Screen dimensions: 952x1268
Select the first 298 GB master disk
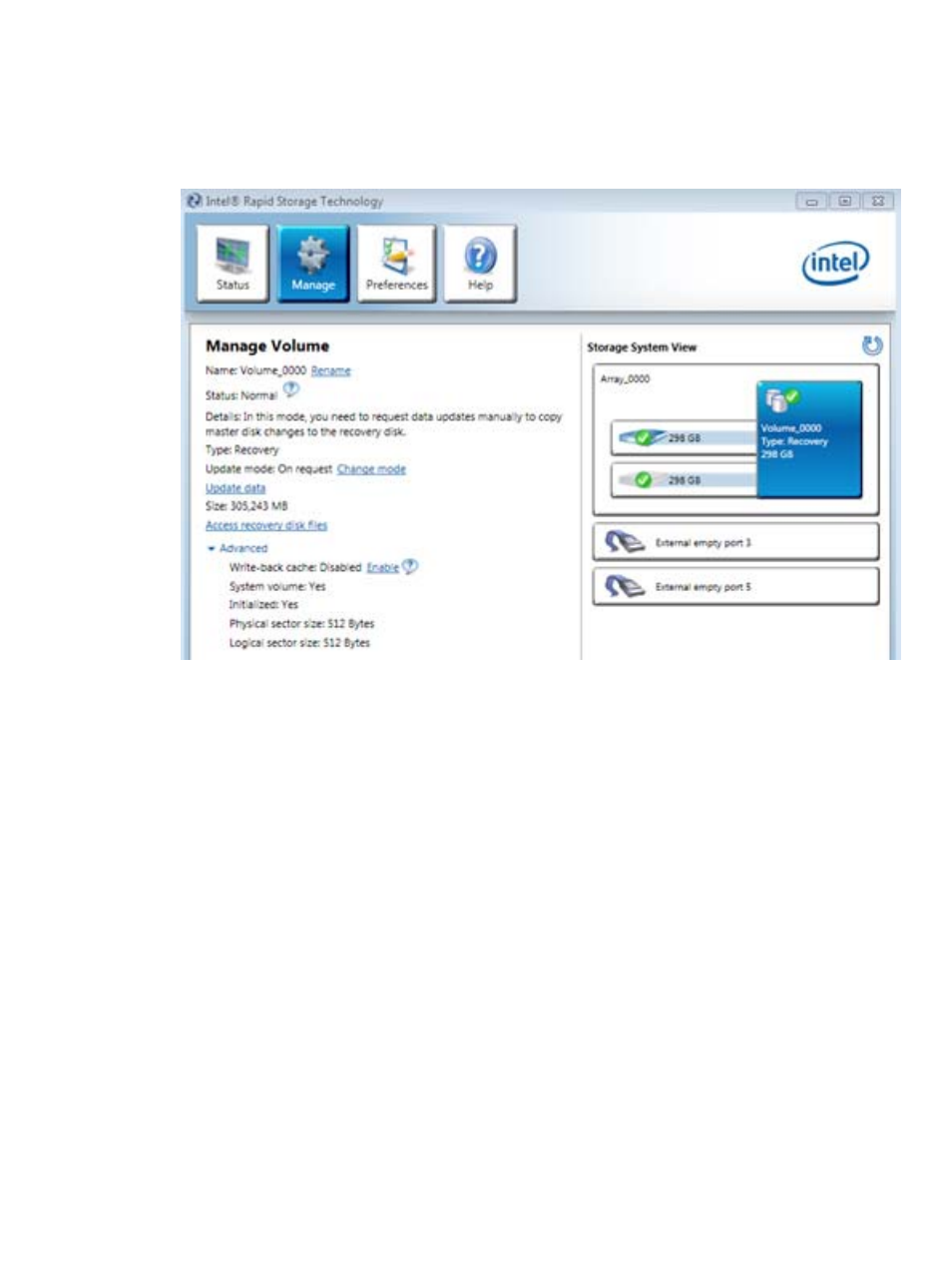pos(684,437)
